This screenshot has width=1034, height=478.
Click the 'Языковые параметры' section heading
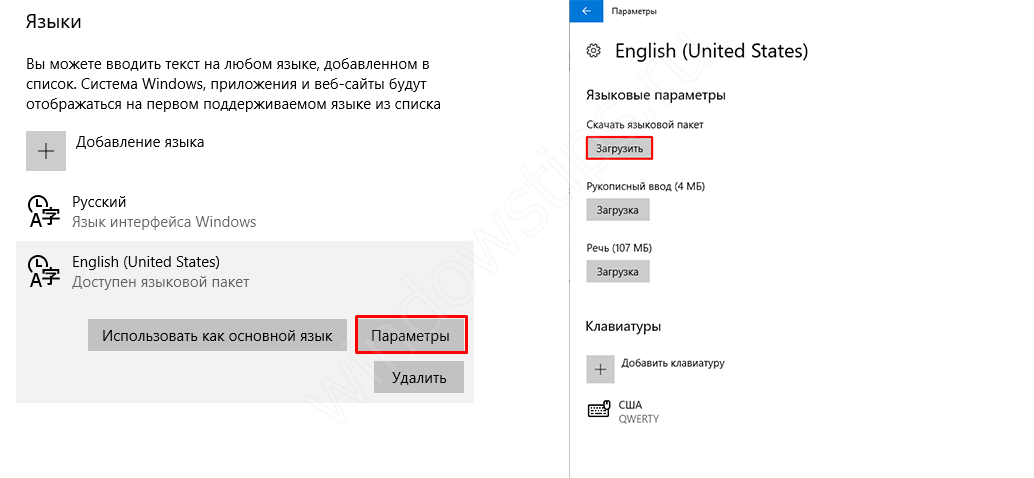click(x=655, y=95)
